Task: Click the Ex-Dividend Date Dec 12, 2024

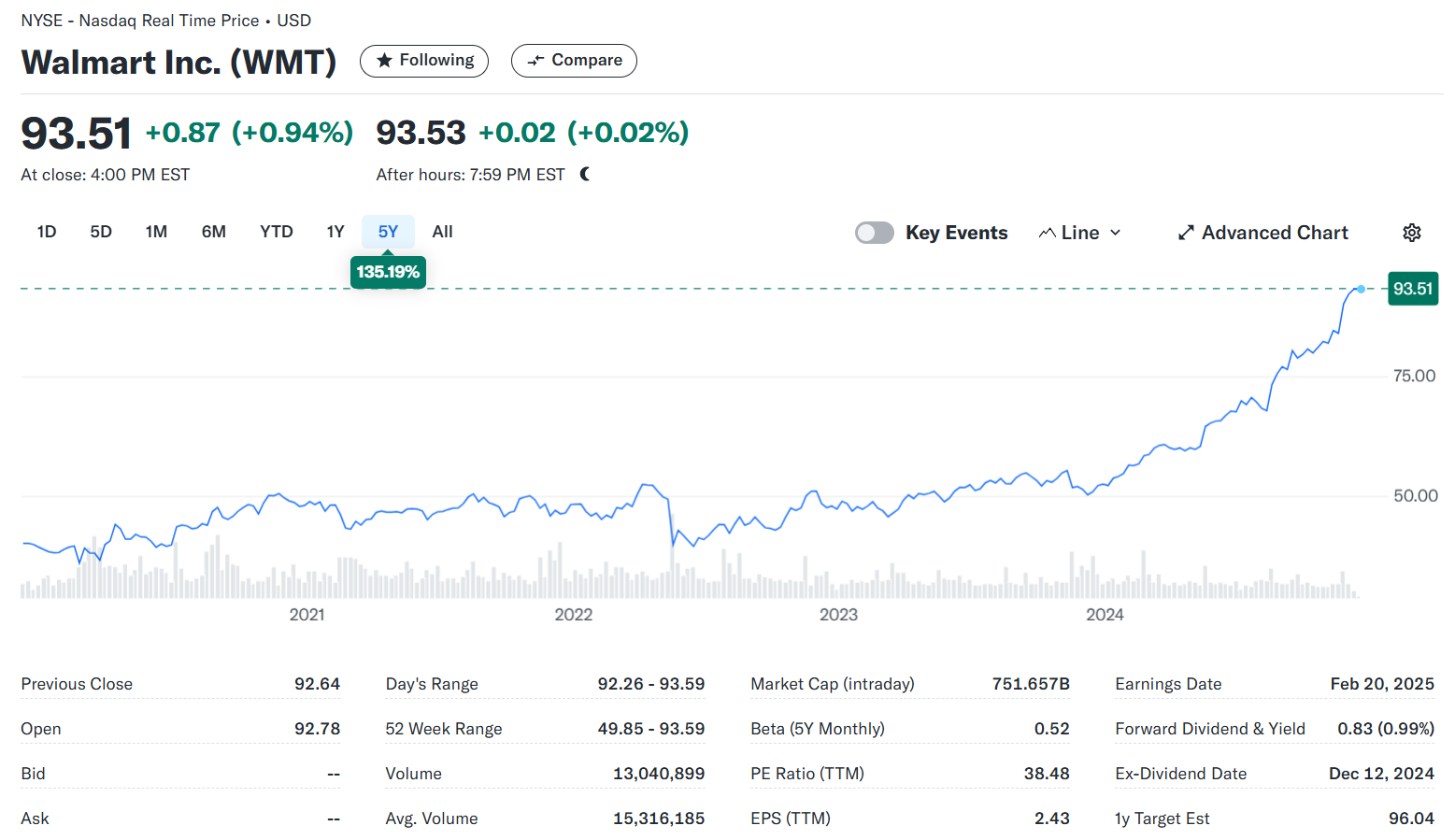Action: point(1381,774)
